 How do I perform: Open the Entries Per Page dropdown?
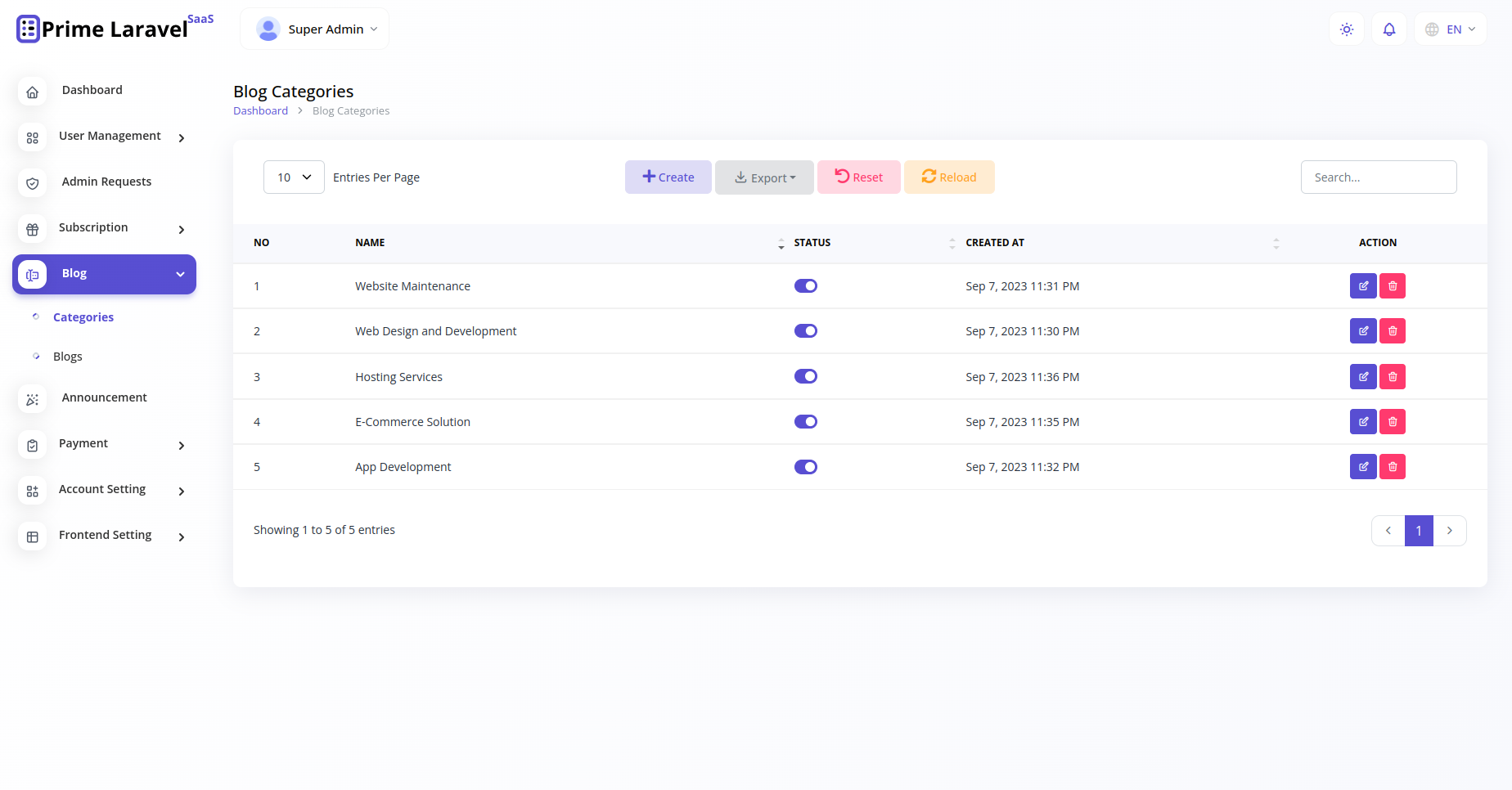pyautogui.click(x=293, y=177)
